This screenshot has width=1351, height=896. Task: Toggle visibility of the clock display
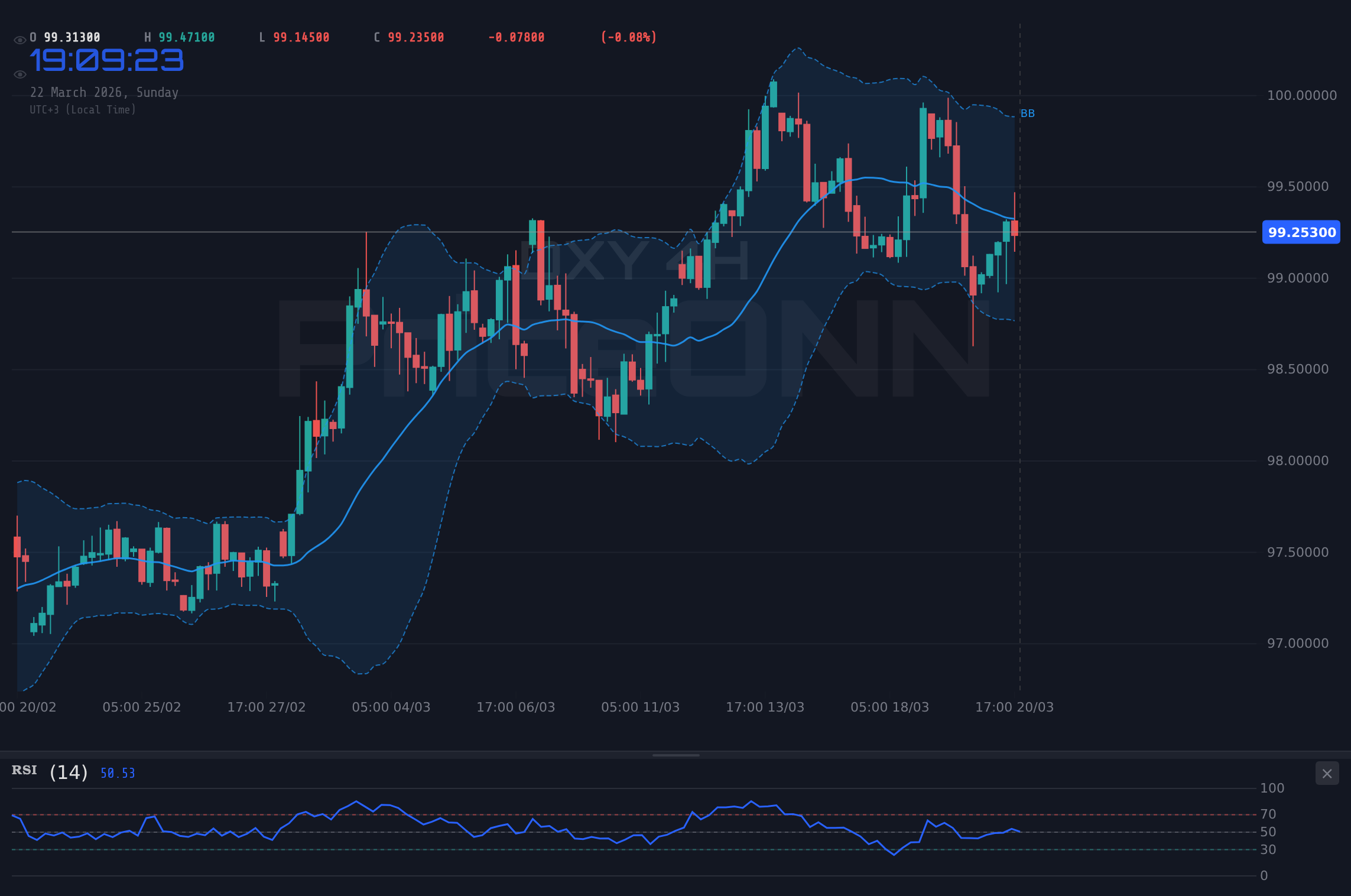coord(20,73)
